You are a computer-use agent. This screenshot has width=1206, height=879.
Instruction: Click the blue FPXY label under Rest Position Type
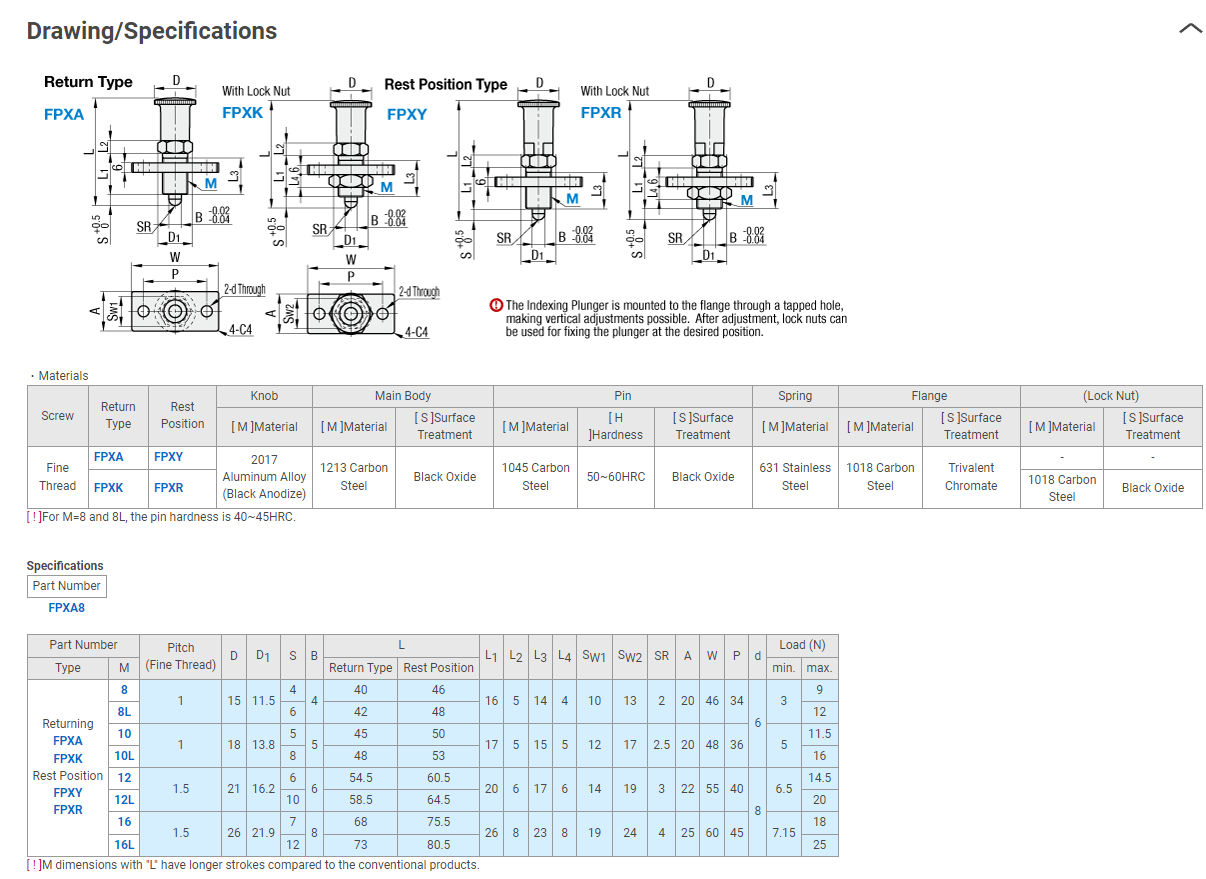coord(407,114)
